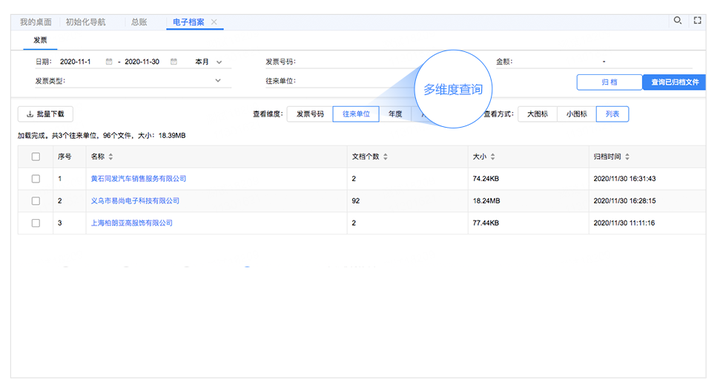Switch to 我的桌面 tab
Image resolution: width=720 pixels, height=389 pixels.
coord(35,22)
